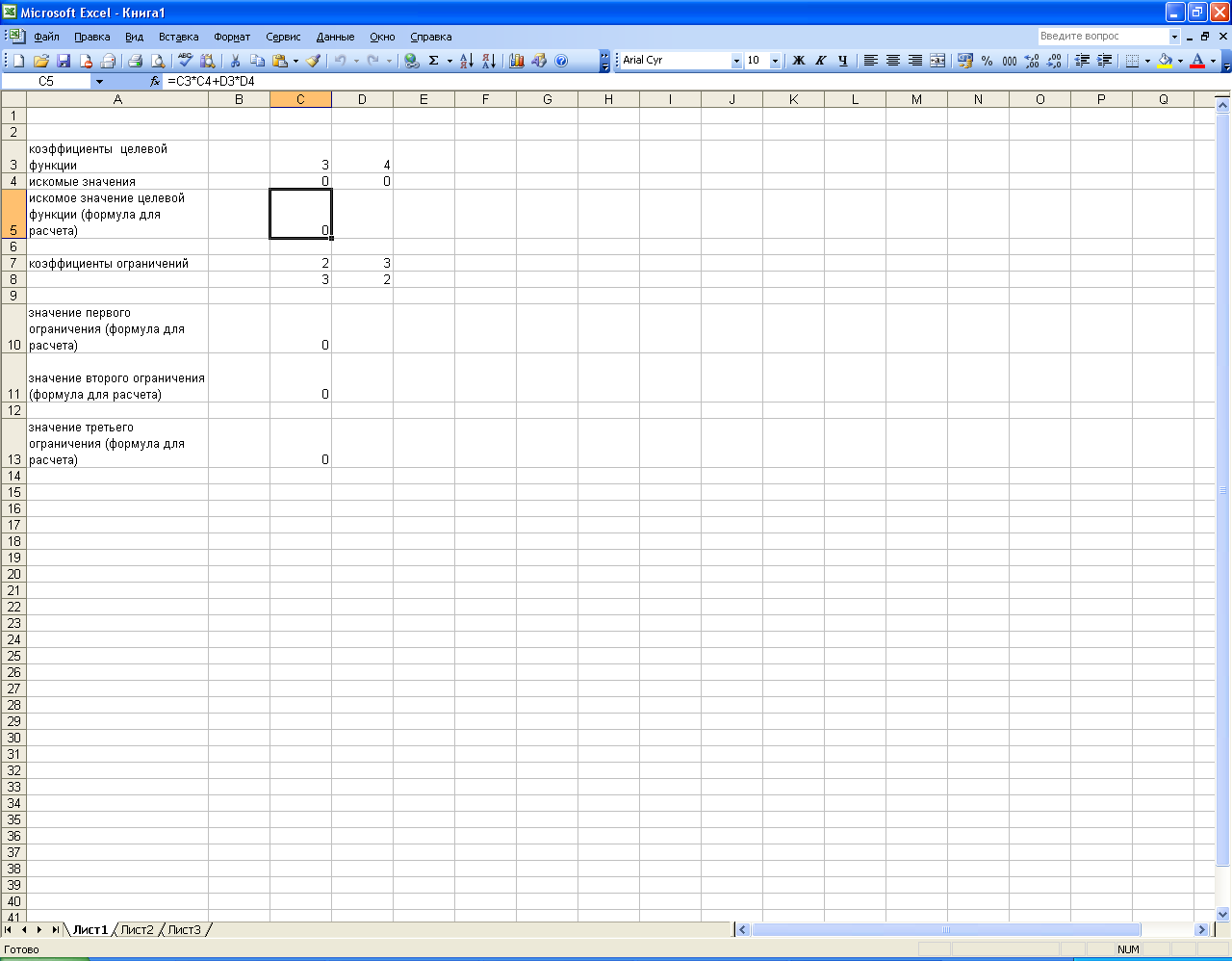The image size is (1232, 961).
Task: Activate the Format Painter brush
Action: [x=314, y=61]
